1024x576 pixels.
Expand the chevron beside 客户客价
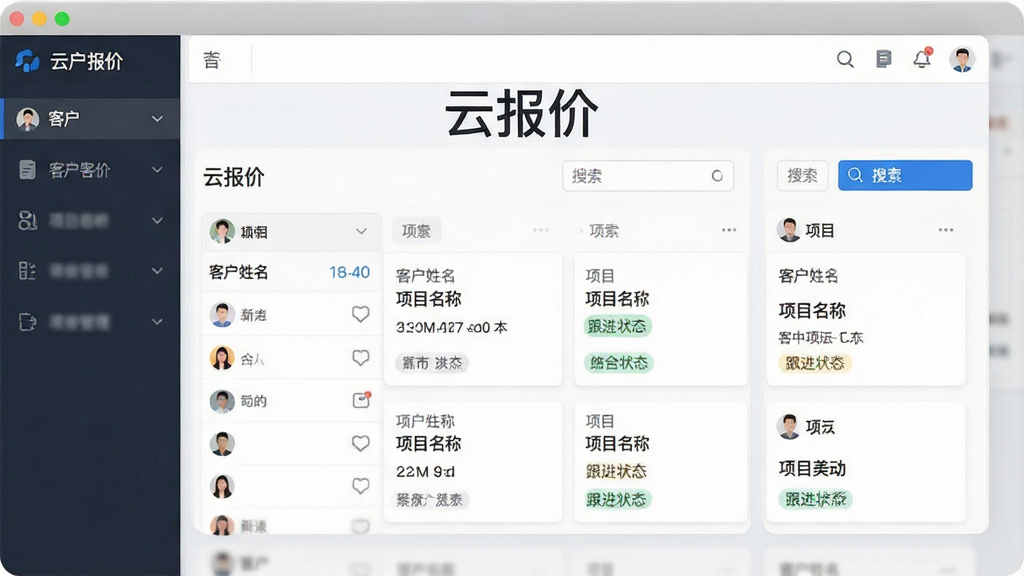(157, 170)
